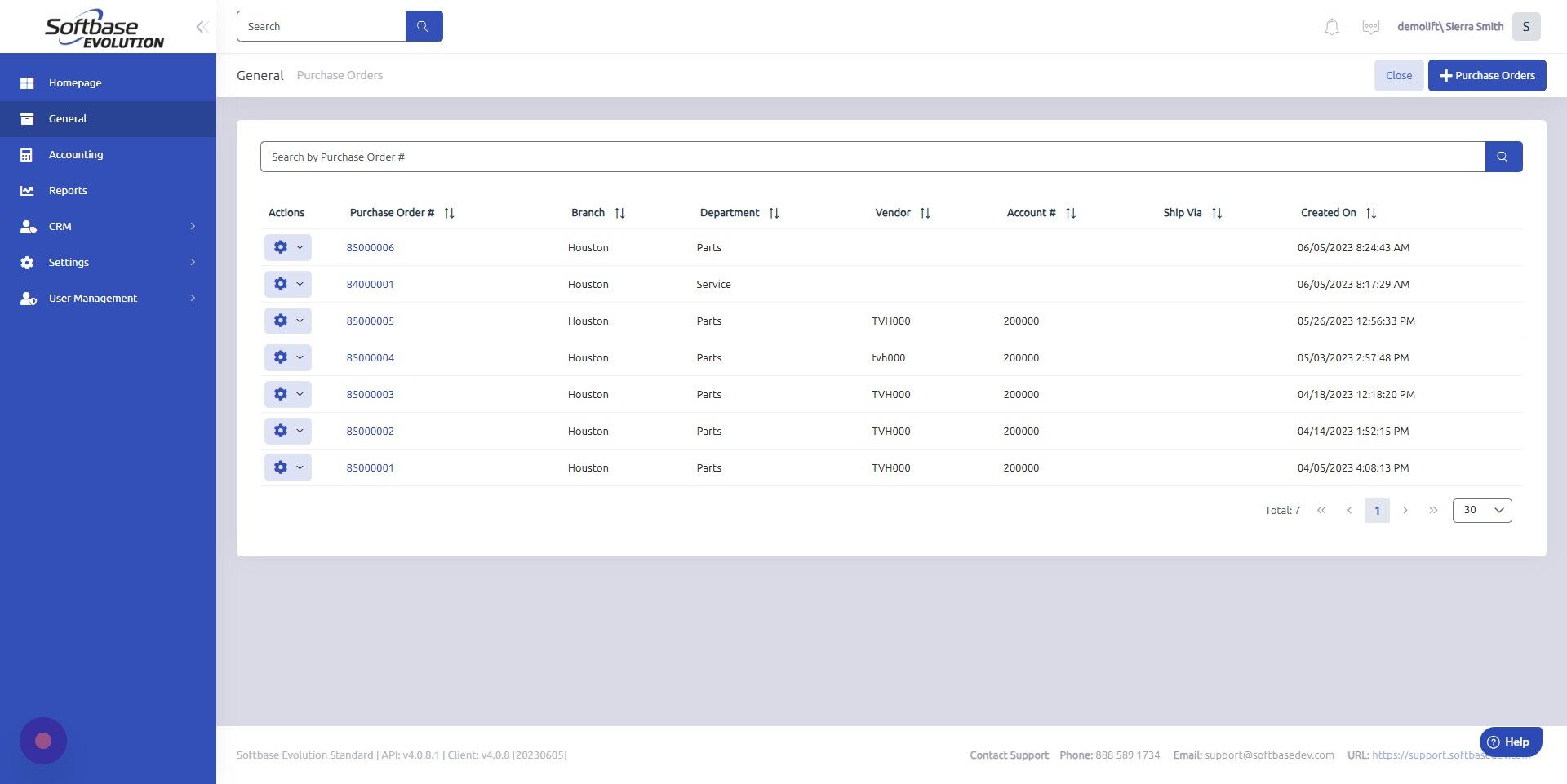Open purchase order 85000003 link
The width and height of the screenshot is (1567, 784).
[x=370, y=395]
